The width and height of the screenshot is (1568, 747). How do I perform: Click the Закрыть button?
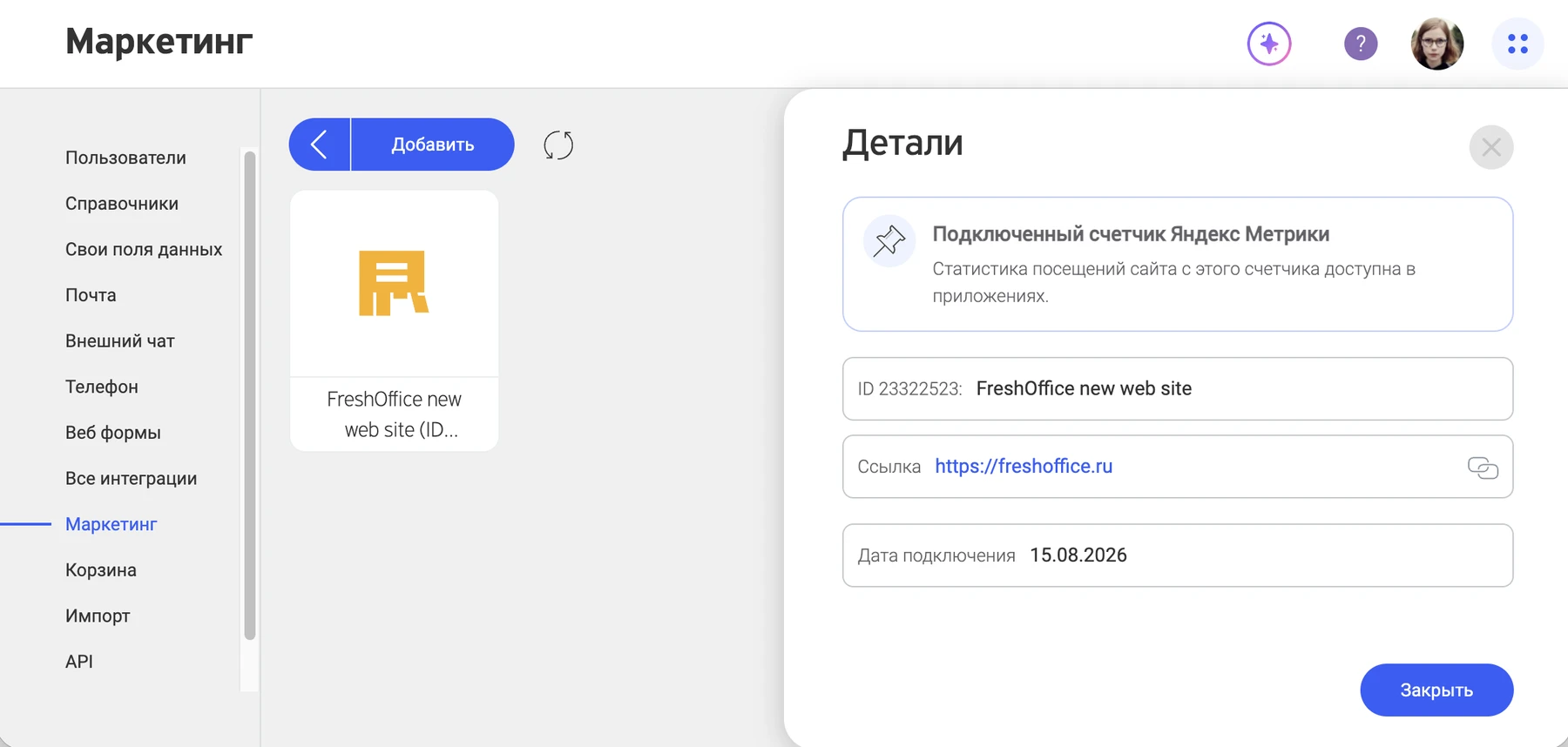pos(1436,690)
